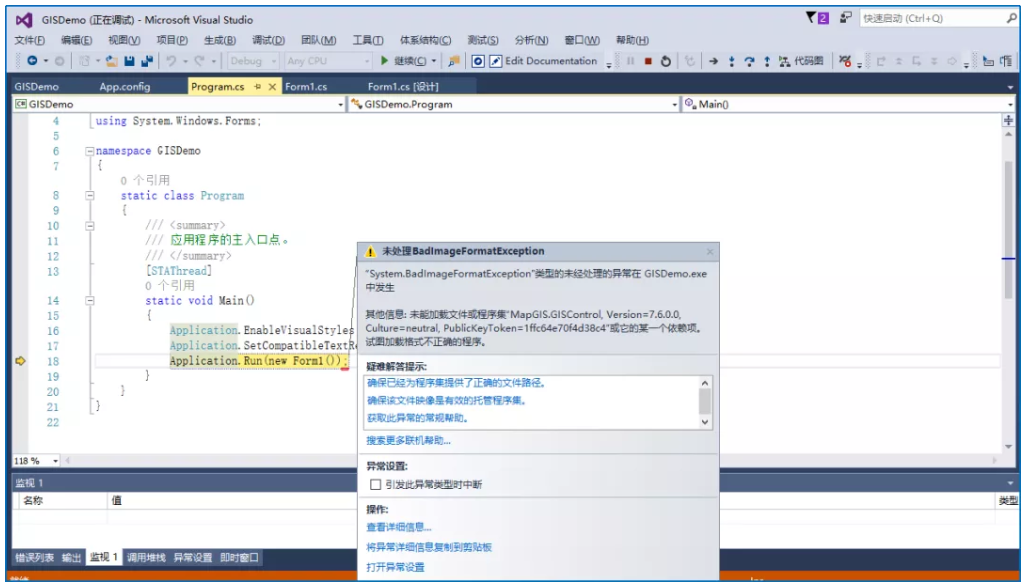Click the quick launch search magnifier icon

pos(1011,18)
